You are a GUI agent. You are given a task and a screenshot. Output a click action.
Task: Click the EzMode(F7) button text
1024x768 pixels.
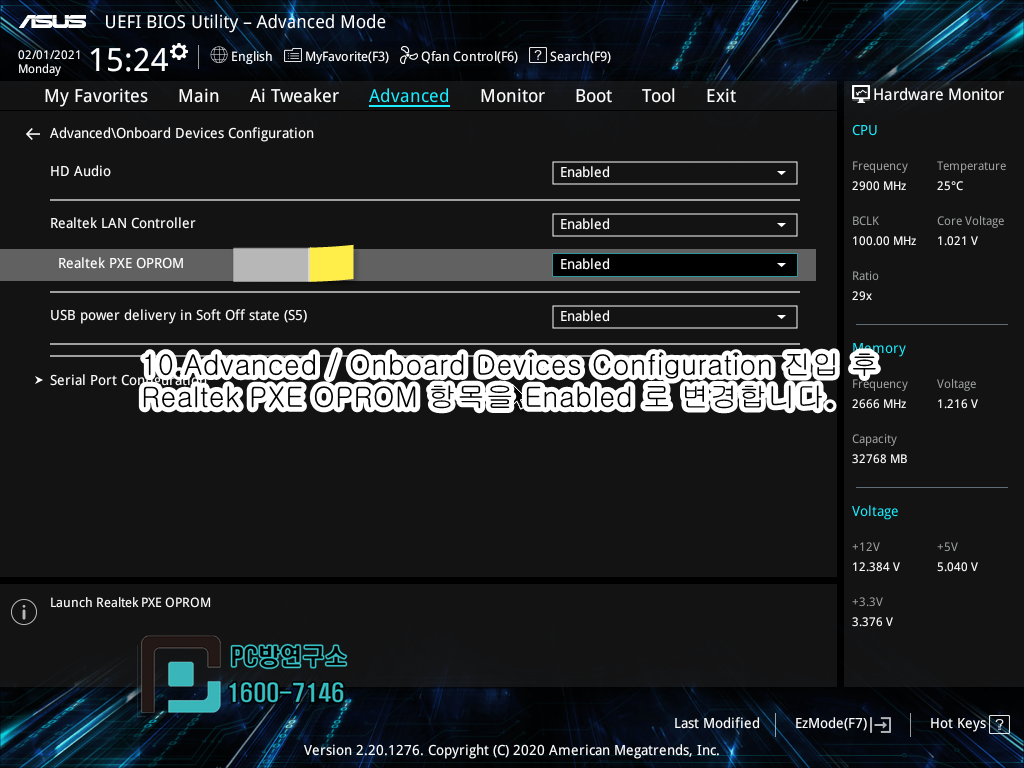(x=831, y=724)
